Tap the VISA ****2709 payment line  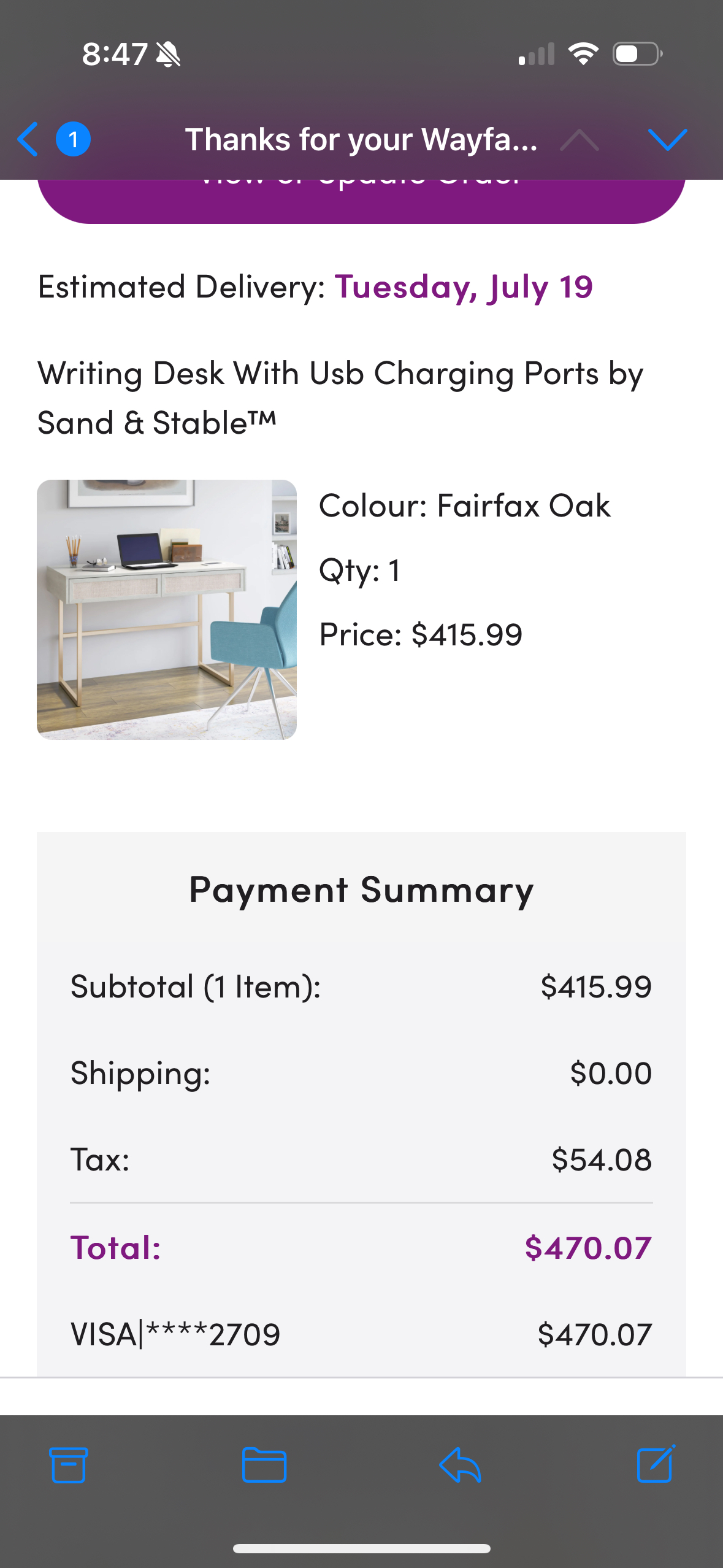[x=175, y=1334]
